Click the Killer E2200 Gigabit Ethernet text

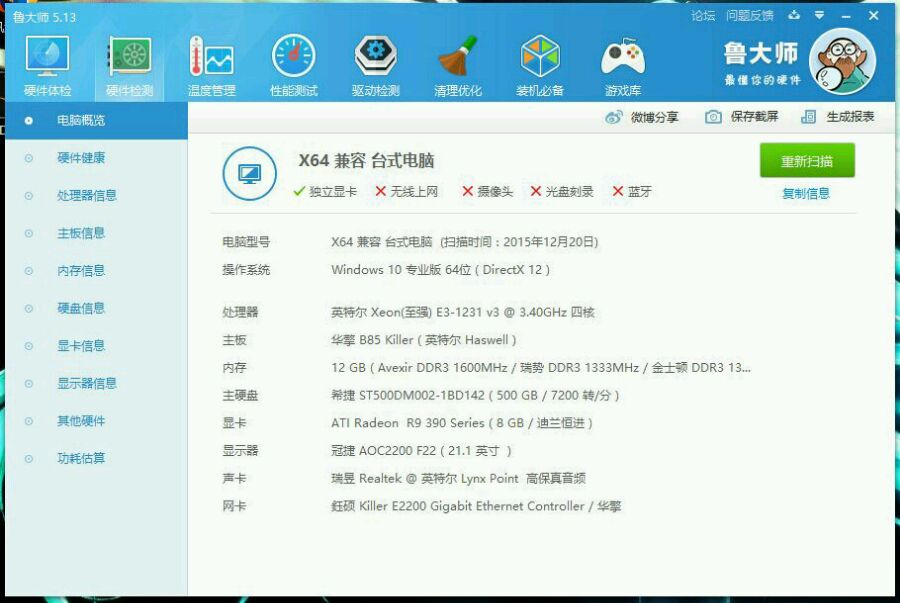tap(476, 507)
